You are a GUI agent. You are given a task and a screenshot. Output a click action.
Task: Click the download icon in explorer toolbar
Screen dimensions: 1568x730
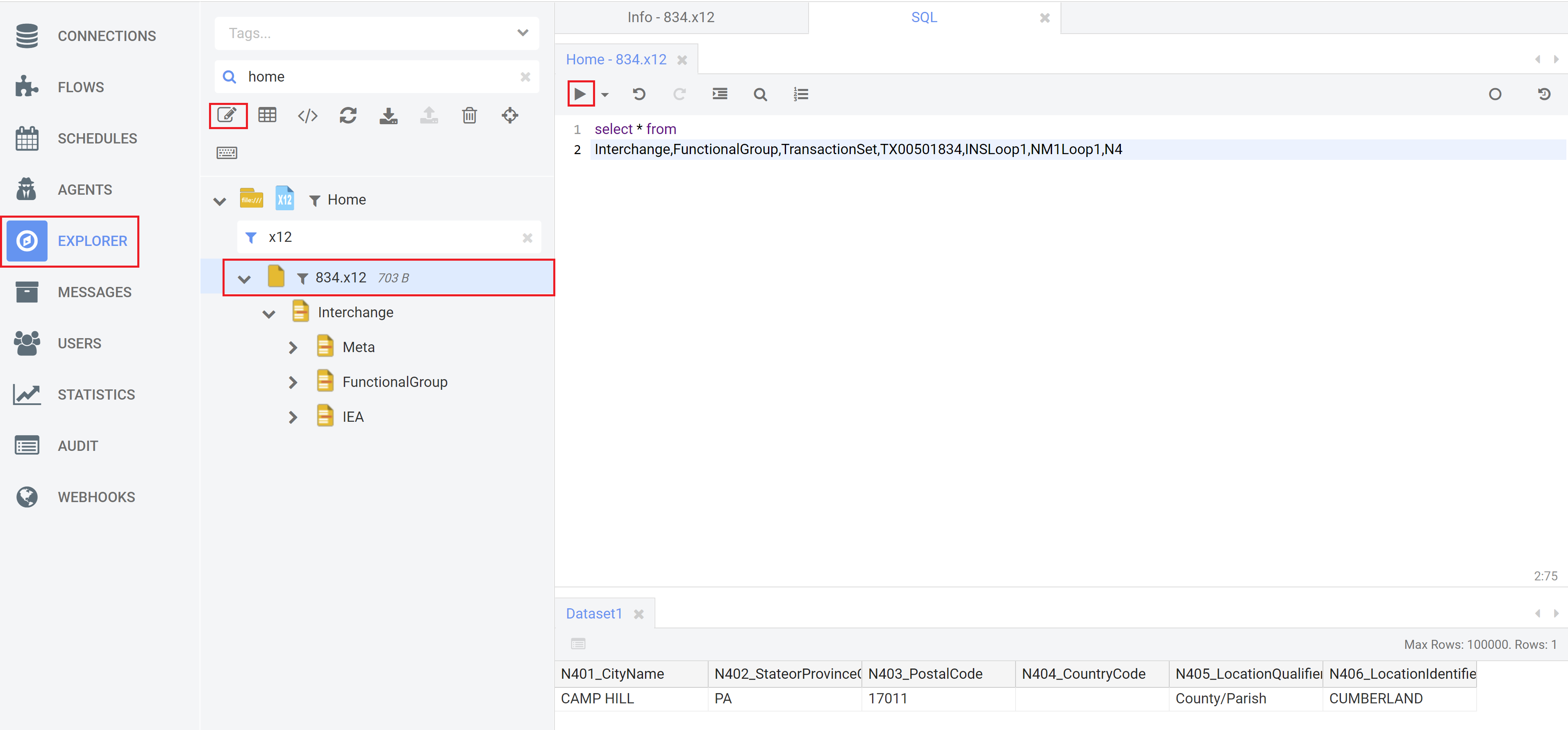[x=389, y=115]
